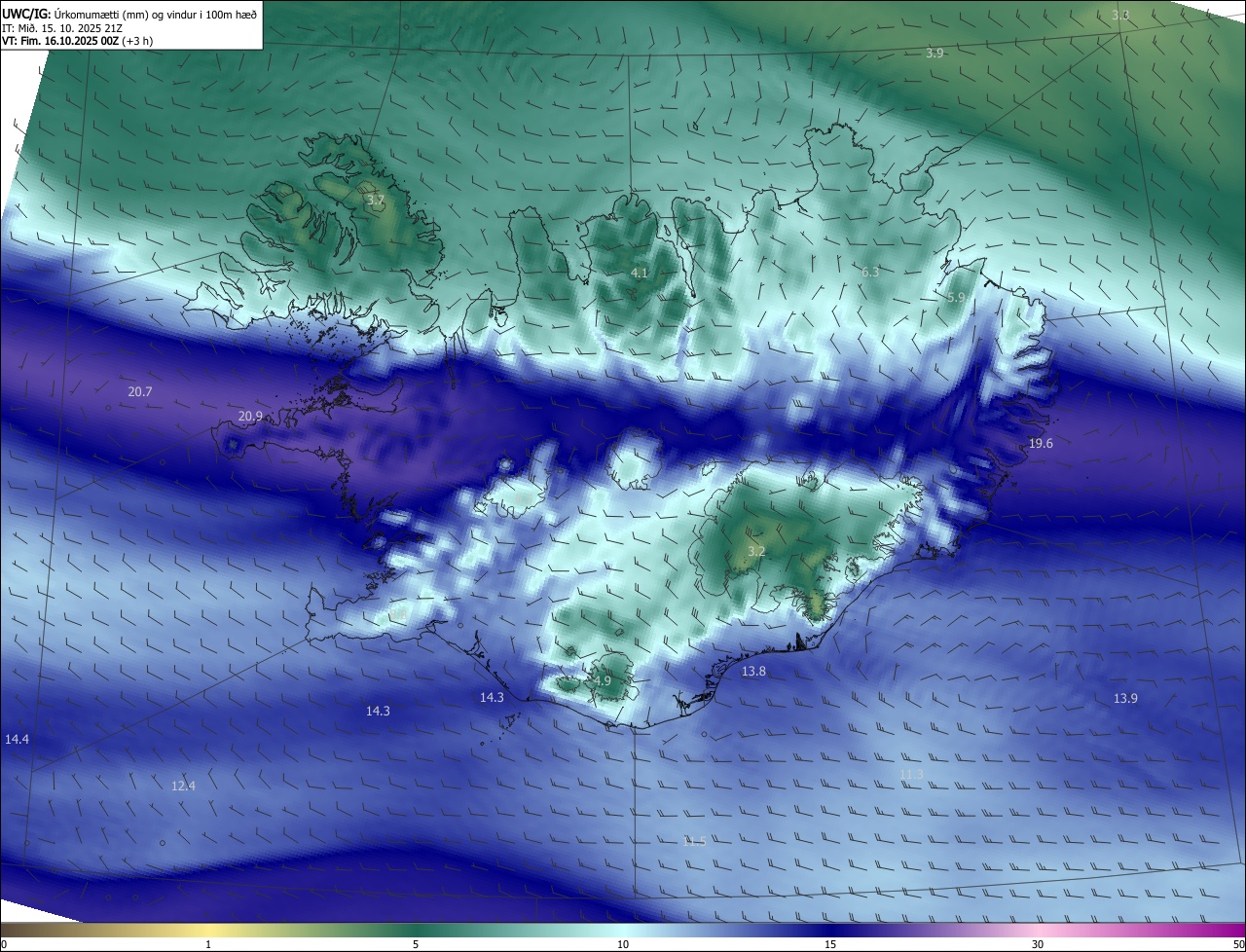Image resolution: width=1246 pixels, height=952 pixels.
Task: Click the 5.9 value near the east coast
Action: [956, 298]
